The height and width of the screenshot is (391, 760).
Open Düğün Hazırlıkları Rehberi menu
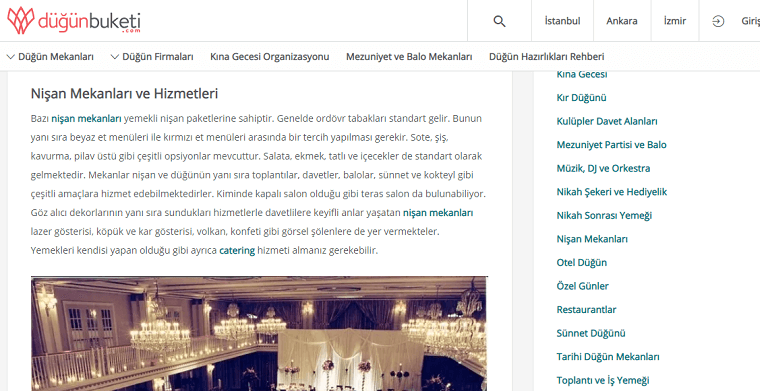(x=547, y=57)
